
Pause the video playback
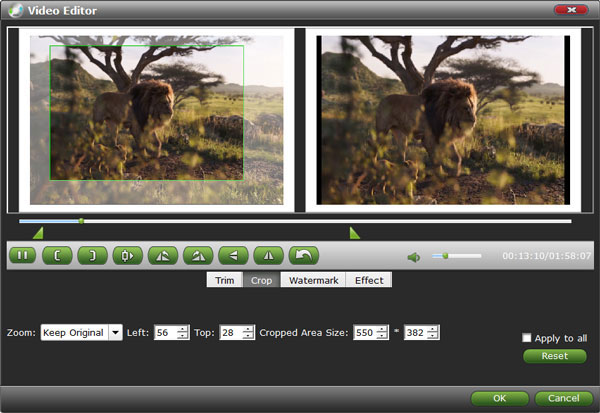coord(23,255)
